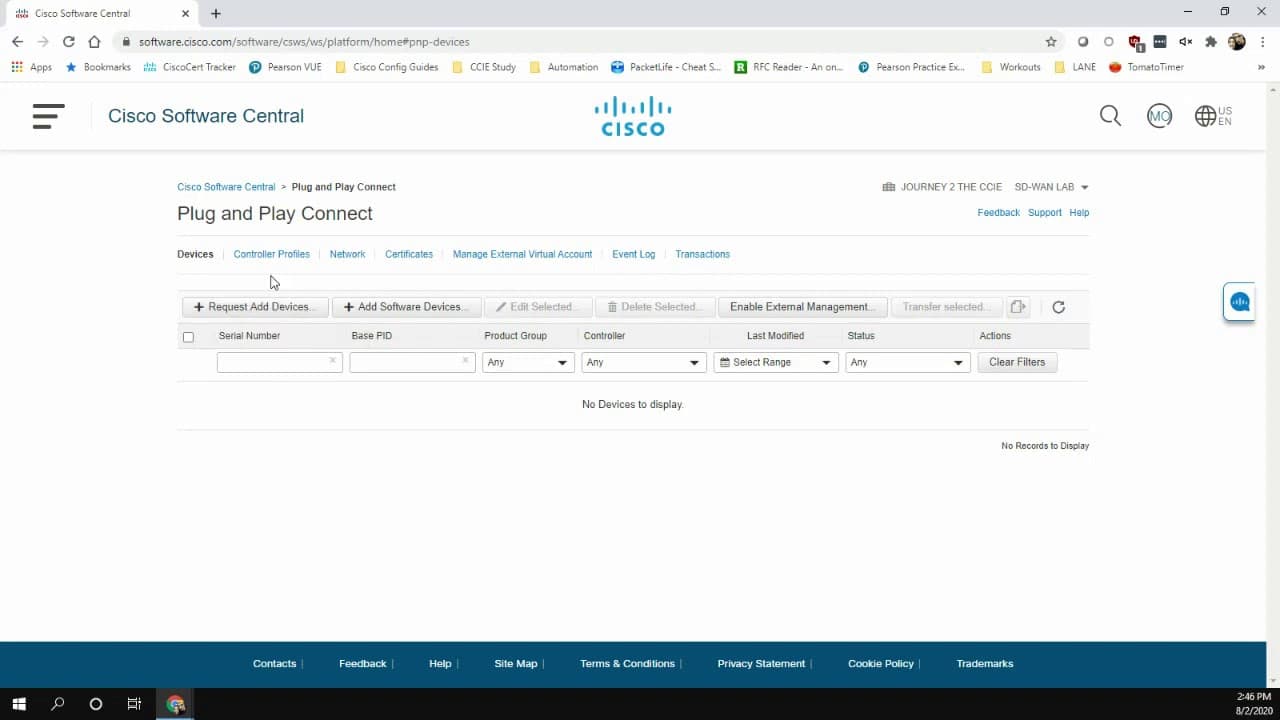Image resolution: width=1280 pixels, height=720 pixels.
Task: Open the Chrome profile avatar
Action: coord(1237,42)
